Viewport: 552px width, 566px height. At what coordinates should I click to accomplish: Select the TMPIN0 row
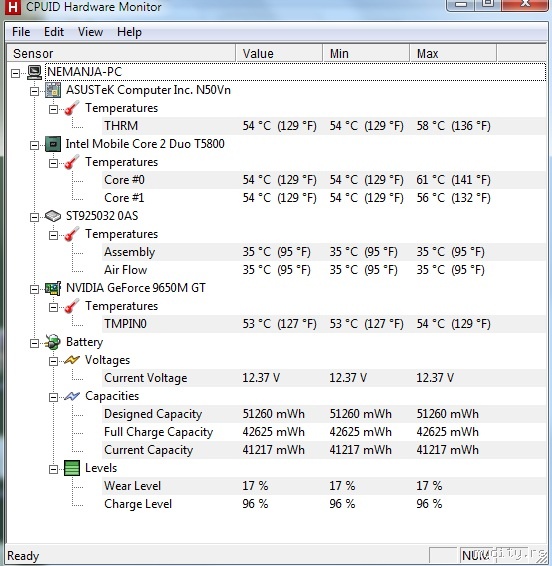point(324,324)
